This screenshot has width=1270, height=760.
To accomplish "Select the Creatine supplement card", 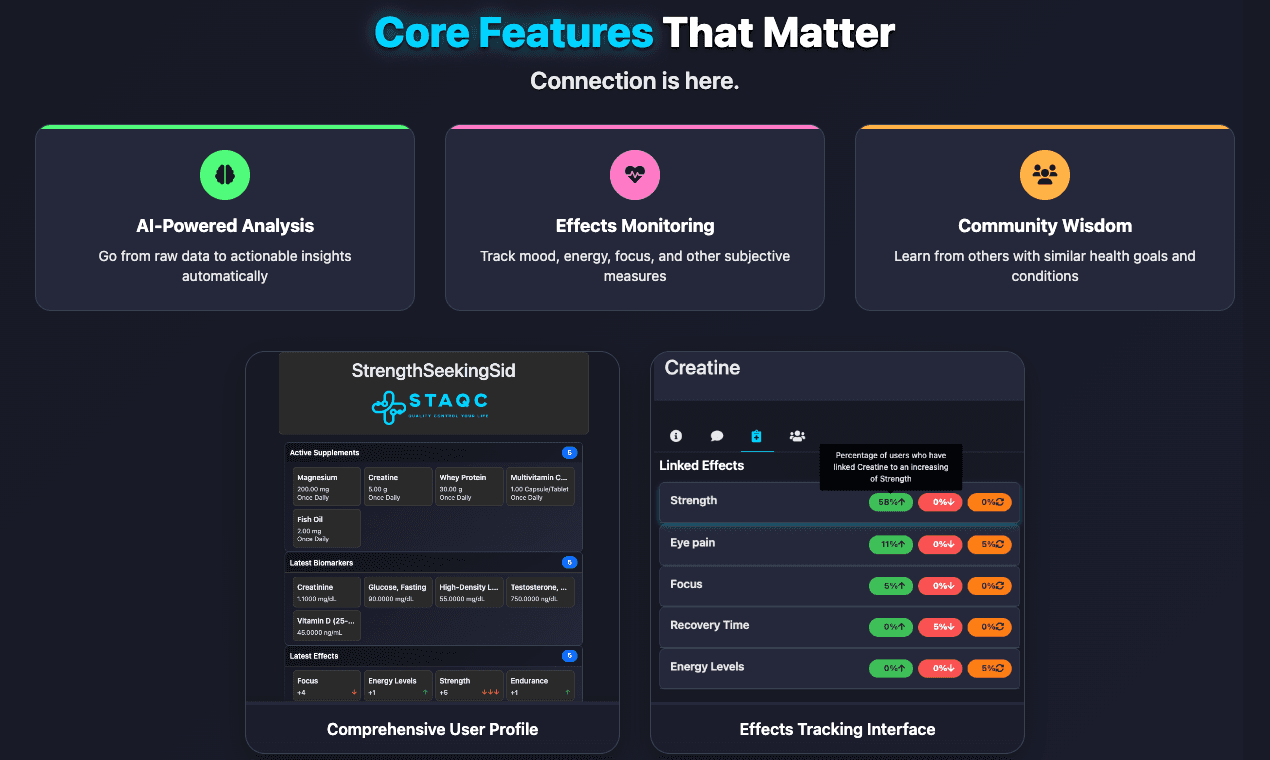I will point(398,486).
